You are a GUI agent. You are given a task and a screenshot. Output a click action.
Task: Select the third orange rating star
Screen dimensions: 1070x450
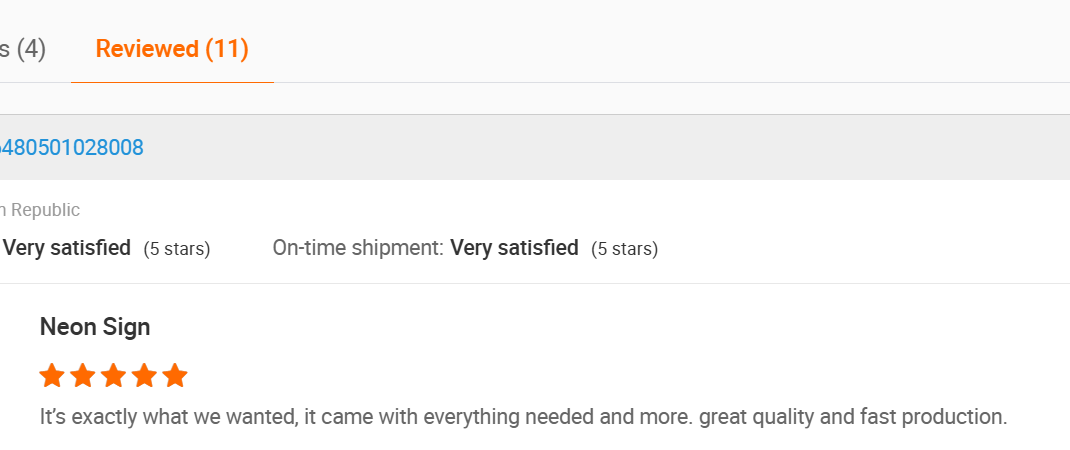pos(114,376)
